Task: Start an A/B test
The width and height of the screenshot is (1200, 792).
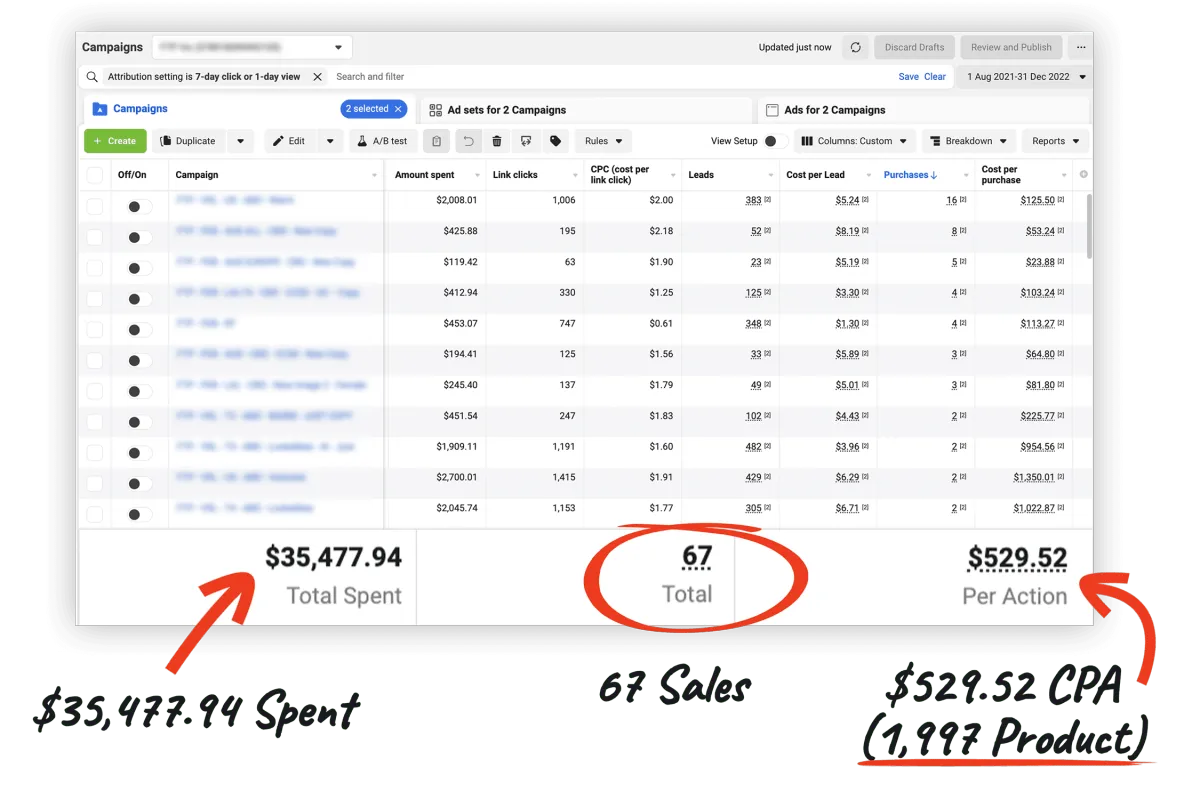Action: (383, 141)
